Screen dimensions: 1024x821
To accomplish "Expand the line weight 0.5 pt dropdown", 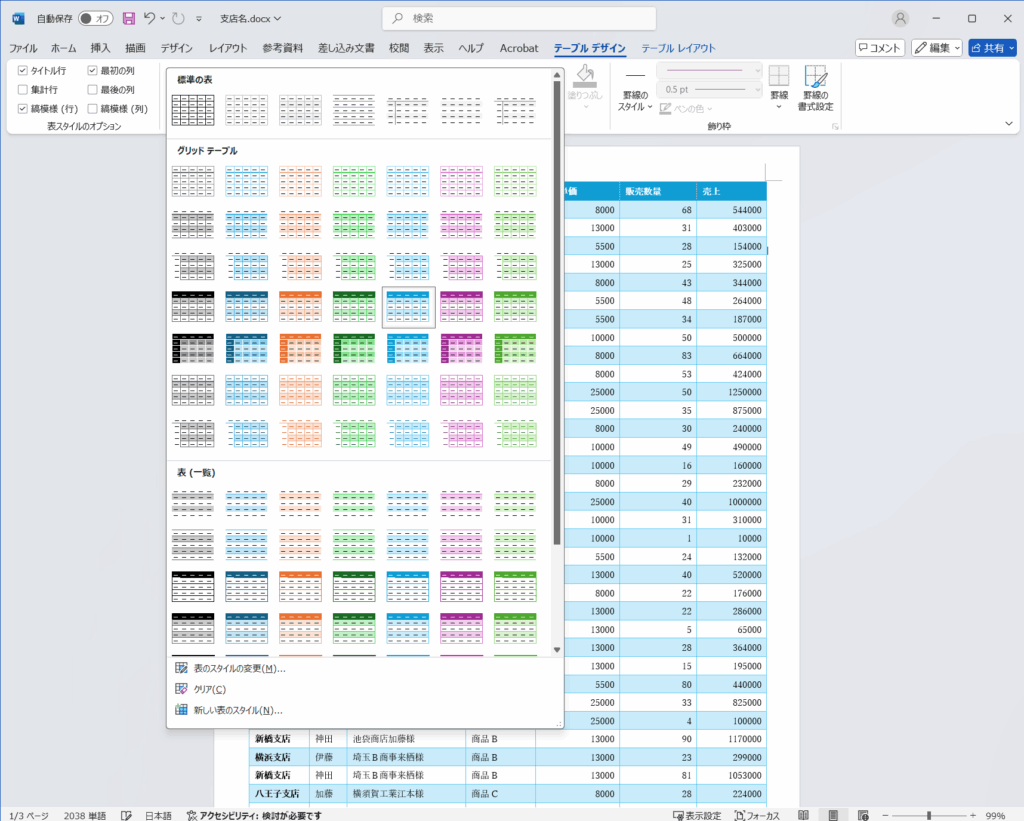I will pos(756,90).
